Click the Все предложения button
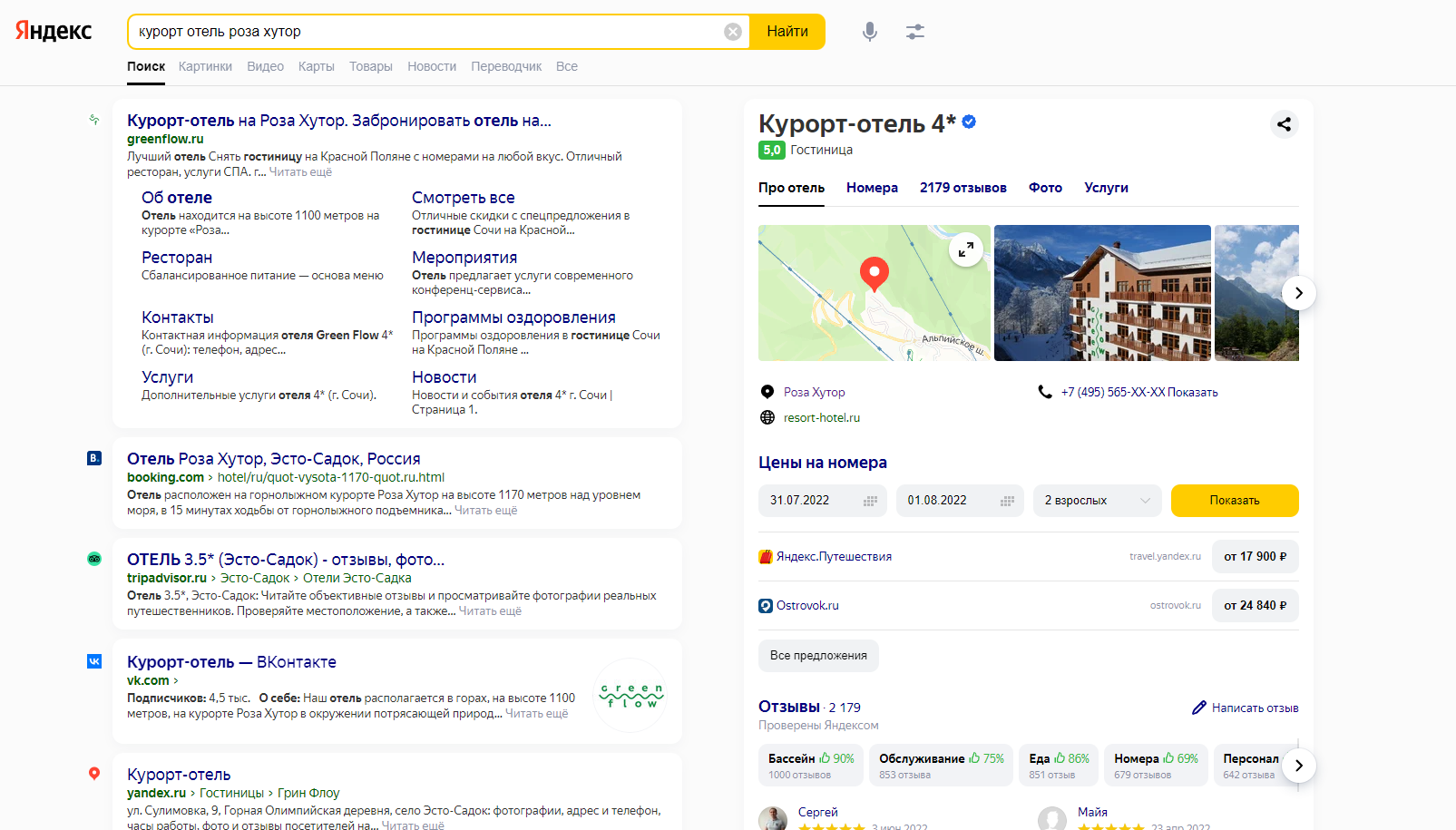The image size is (1456, 830). click(x=818, y=656)
